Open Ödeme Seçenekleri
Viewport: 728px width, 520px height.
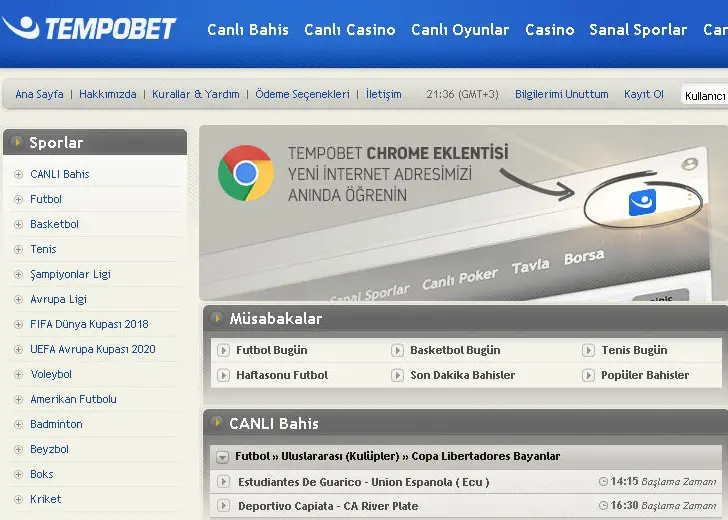(302, 94)
